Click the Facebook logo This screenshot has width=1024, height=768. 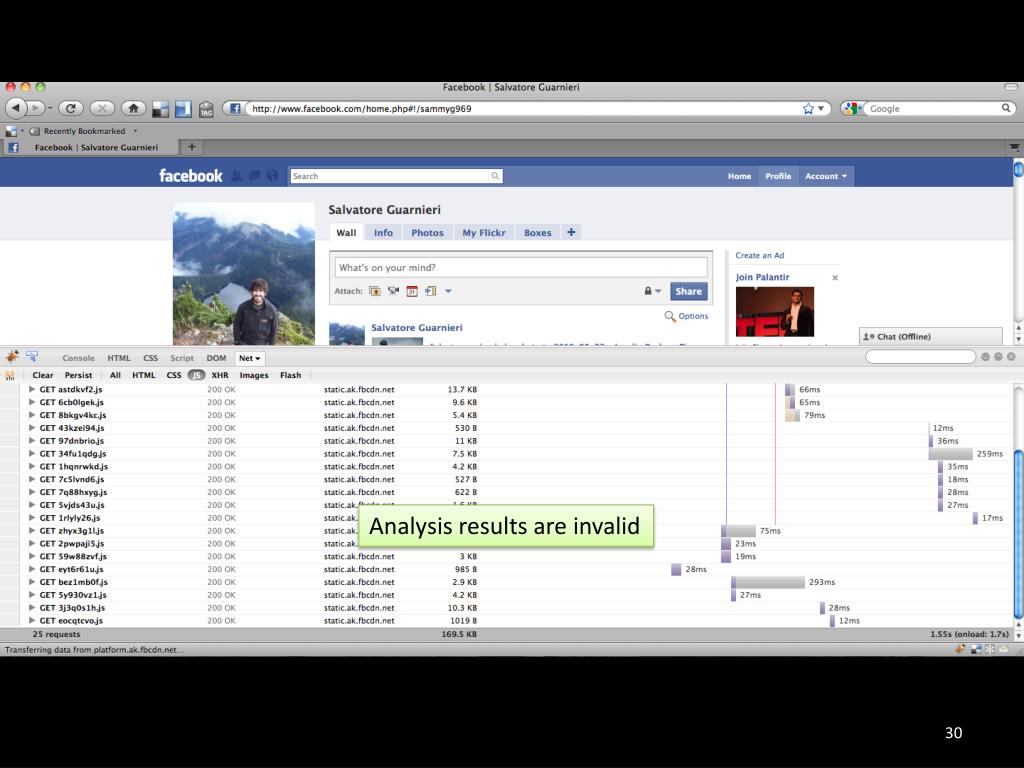(x=191, y=176)
